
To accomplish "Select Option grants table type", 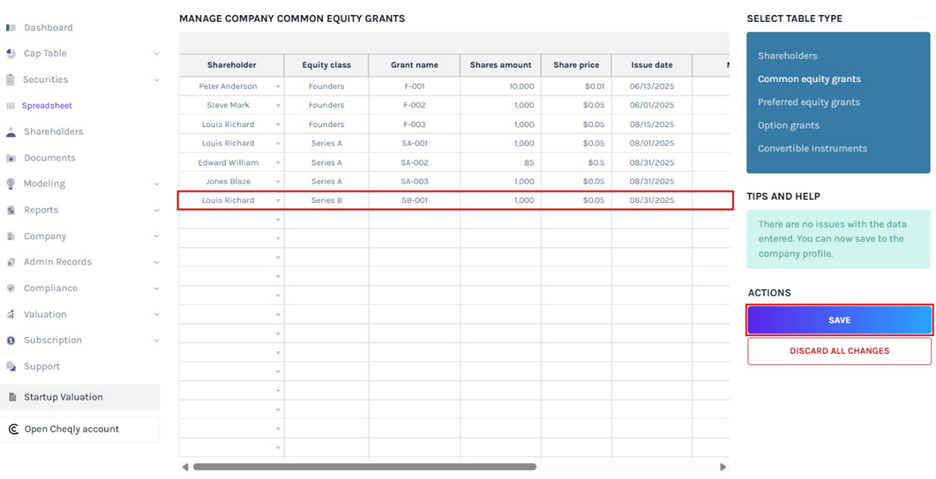I will coord(789,125).
